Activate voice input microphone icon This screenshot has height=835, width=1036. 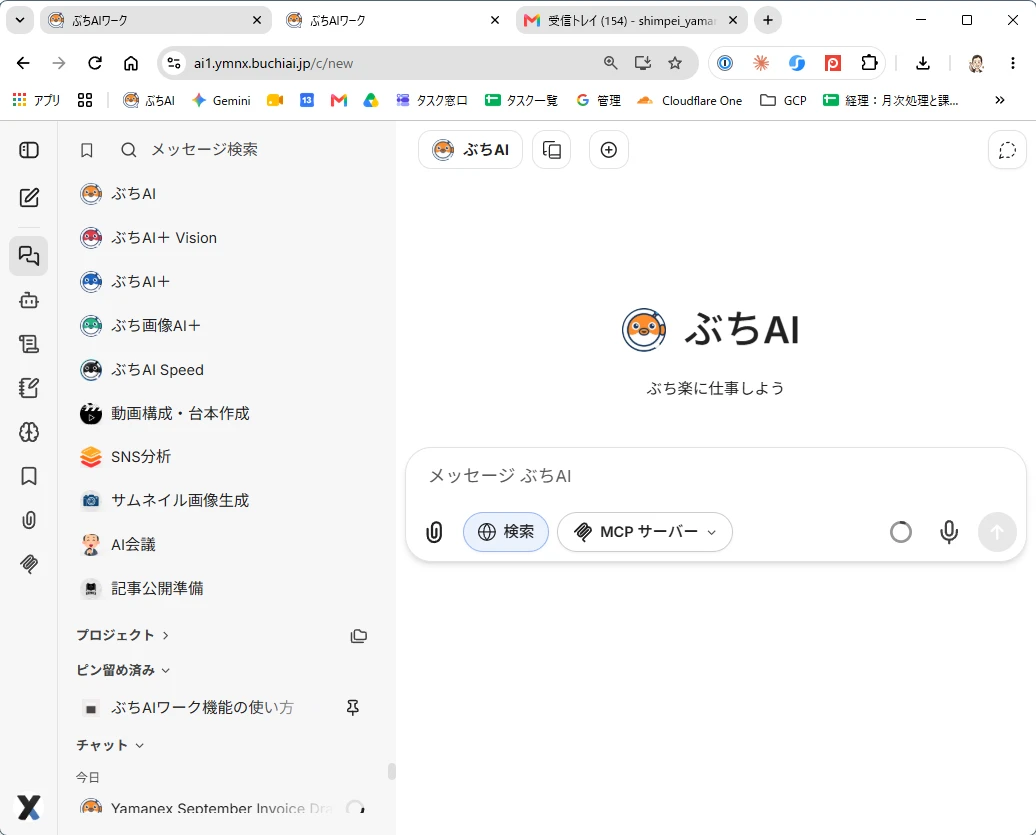click(949, 532)
